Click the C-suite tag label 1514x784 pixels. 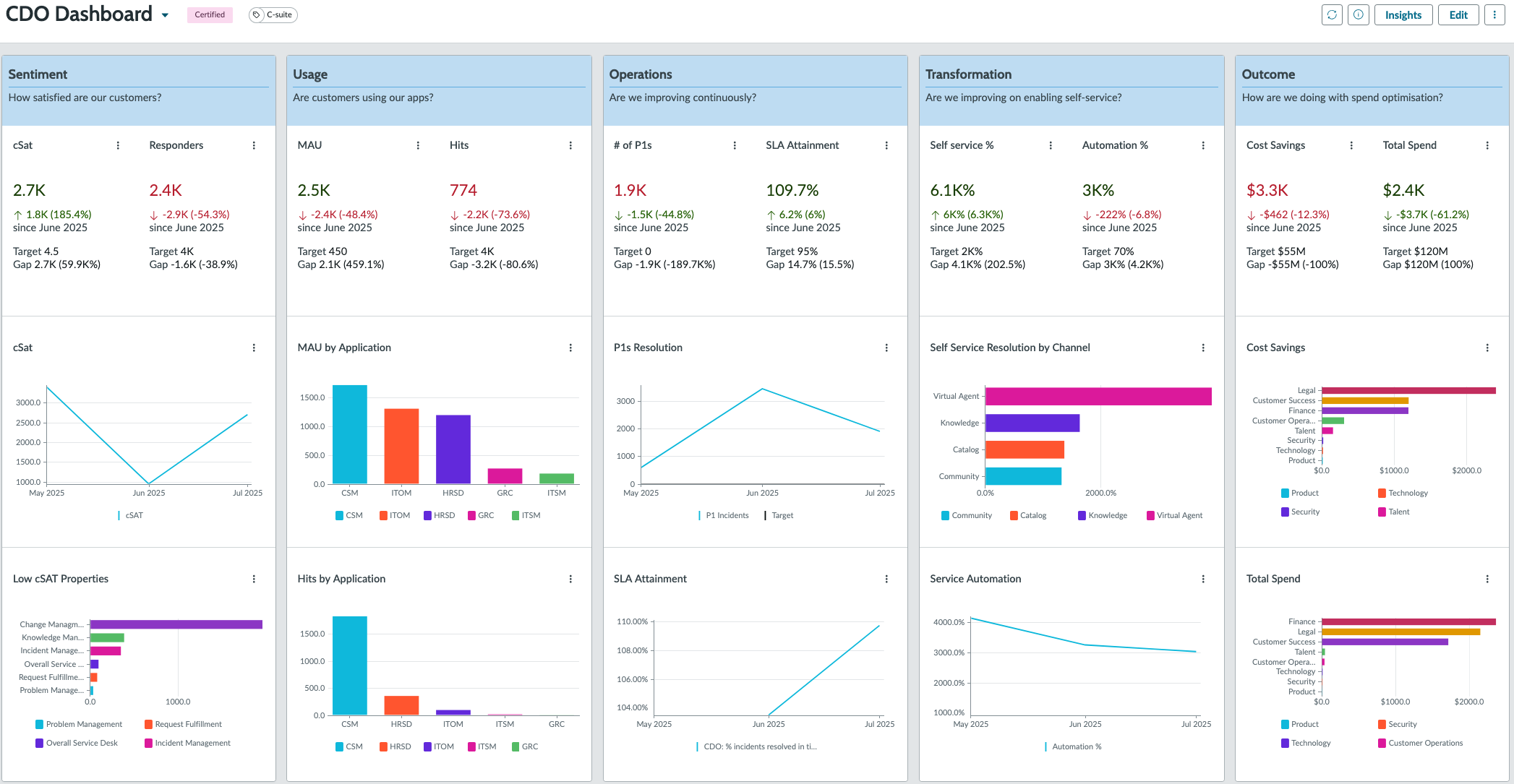279,14
